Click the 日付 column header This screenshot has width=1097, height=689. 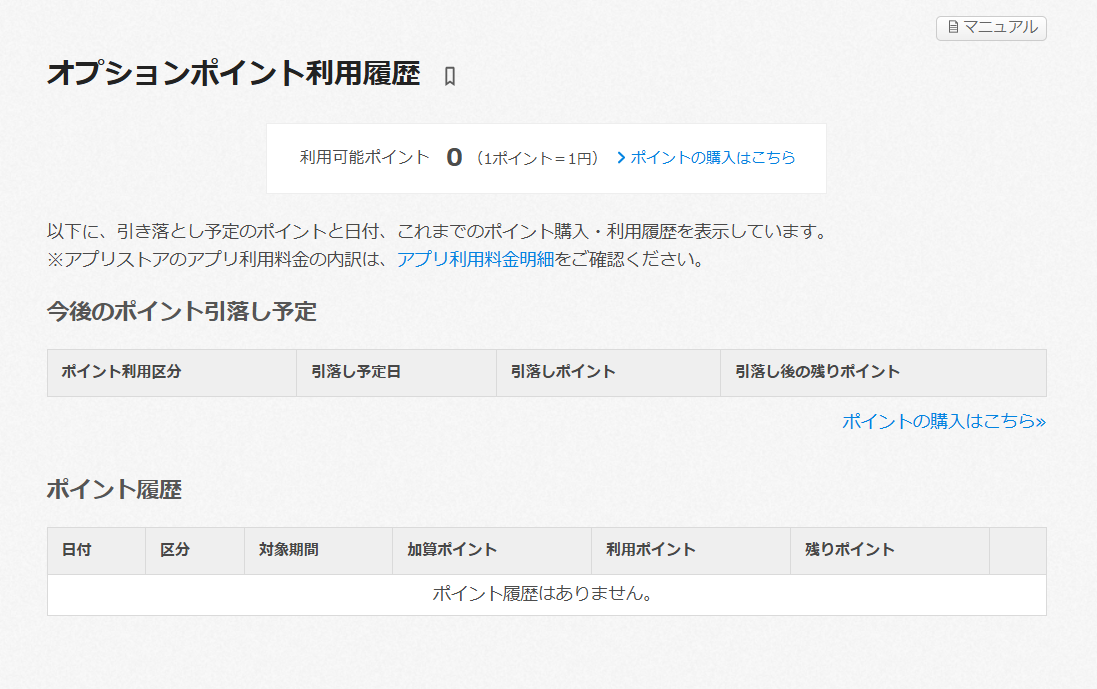click(76, 550)
